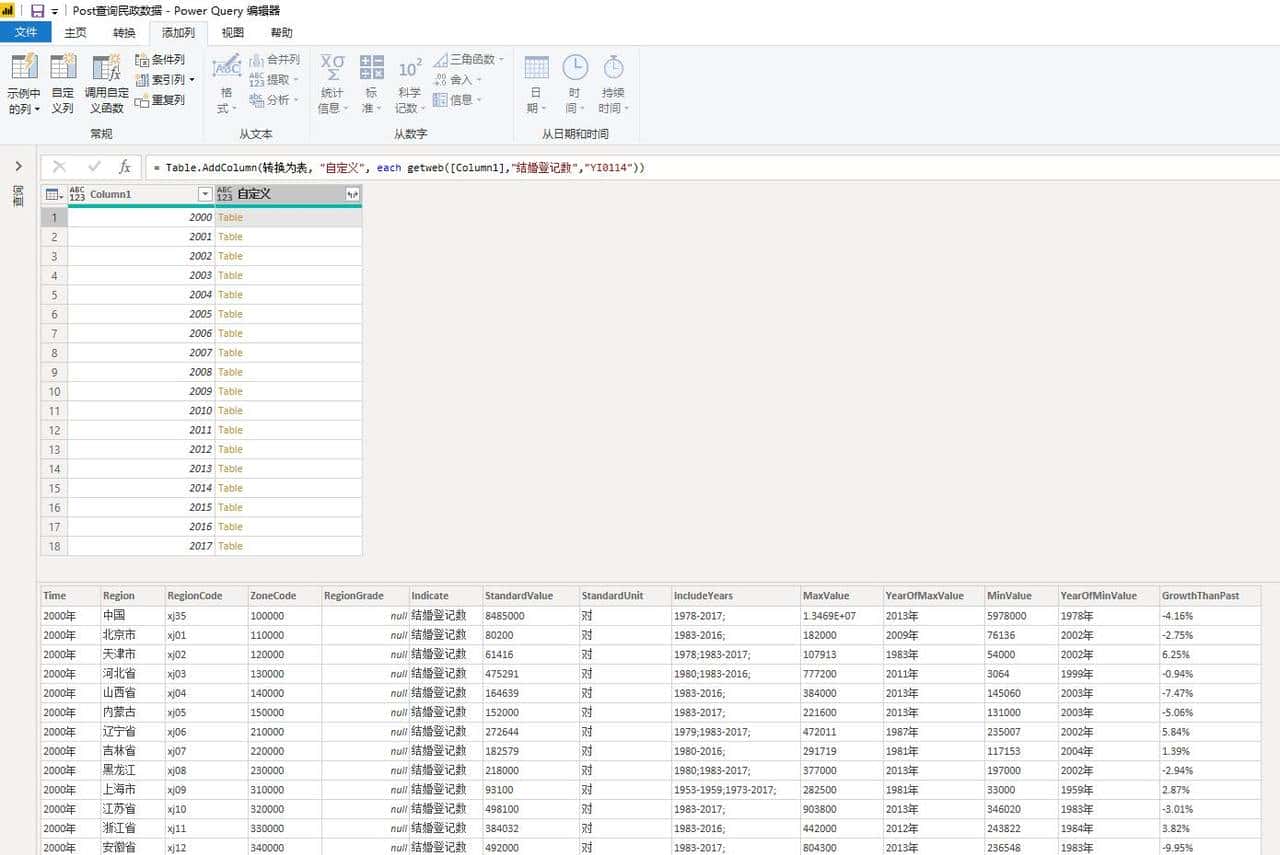Click the fx formula icon
The width and height of the screenshot is (1280, 855).
tap(125, 167)
